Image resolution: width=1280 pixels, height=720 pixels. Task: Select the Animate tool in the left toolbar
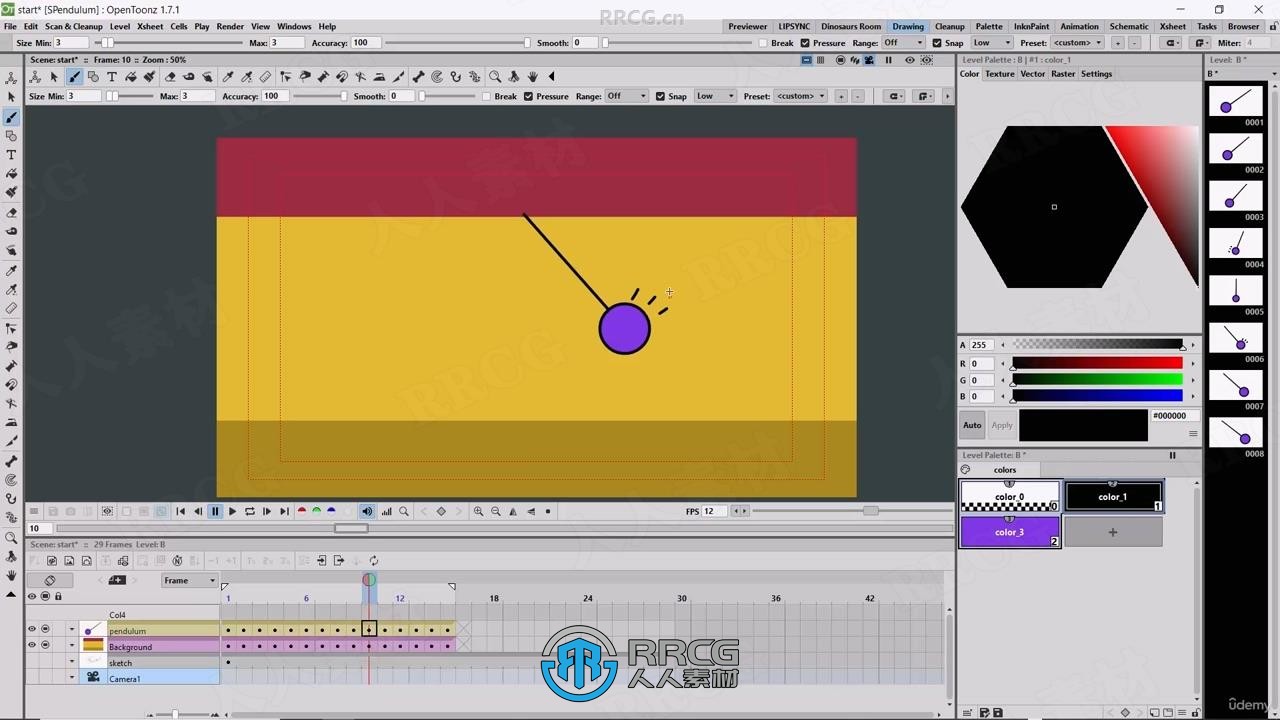click(x=11, y=78)
